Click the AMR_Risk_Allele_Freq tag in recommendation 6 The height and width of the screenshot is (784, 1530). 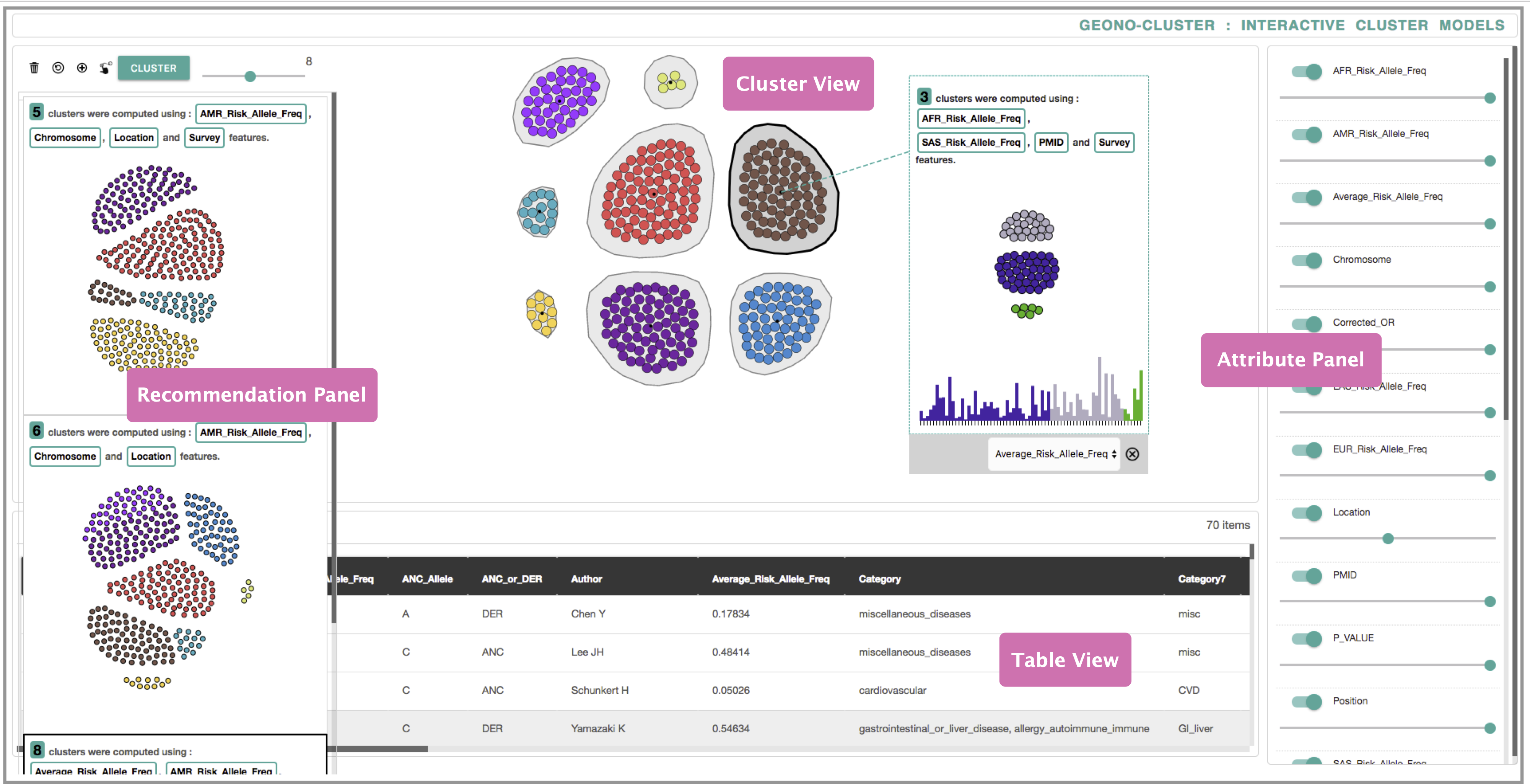250,433
